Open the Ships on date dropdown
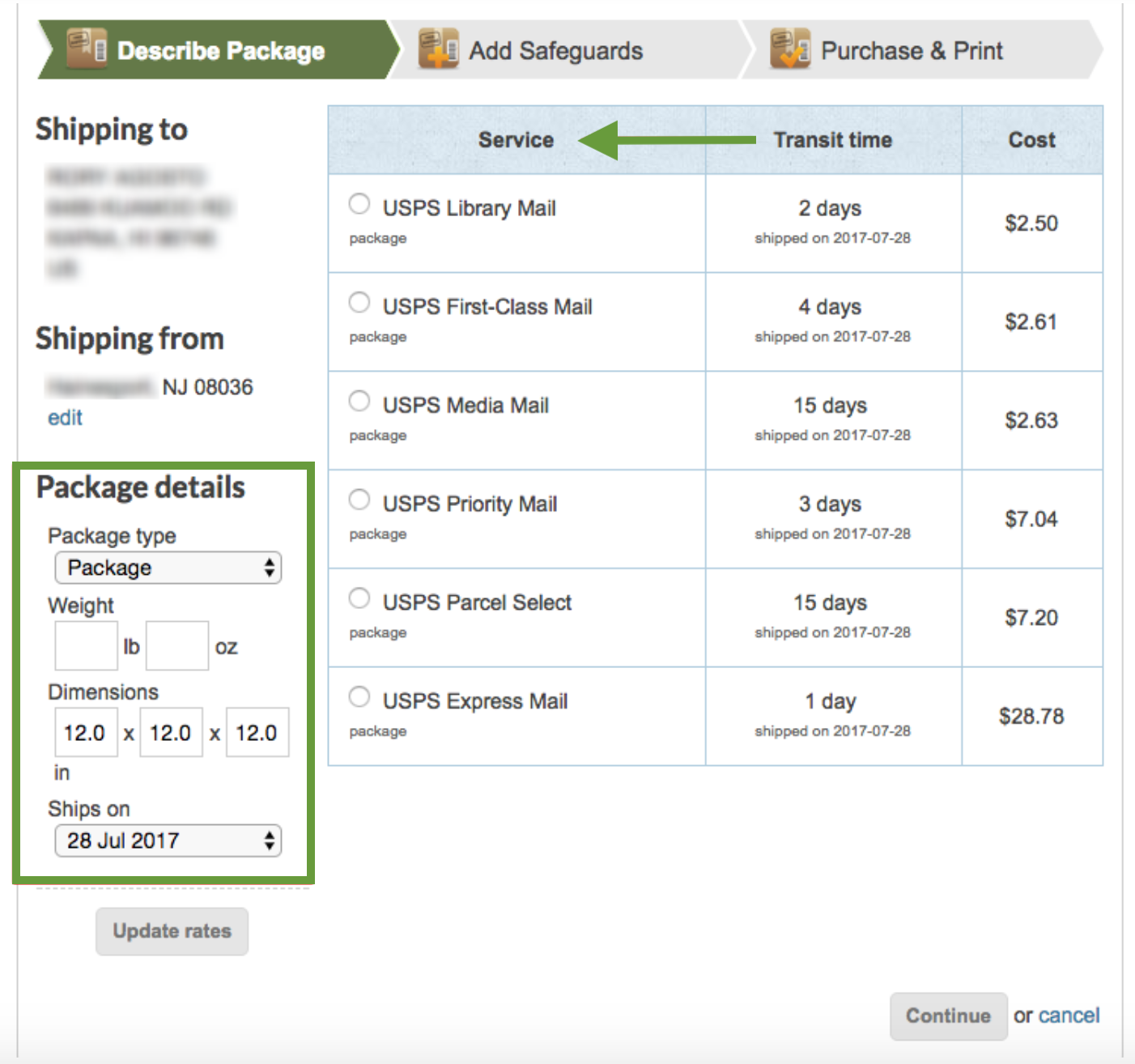 pos(168,841)
